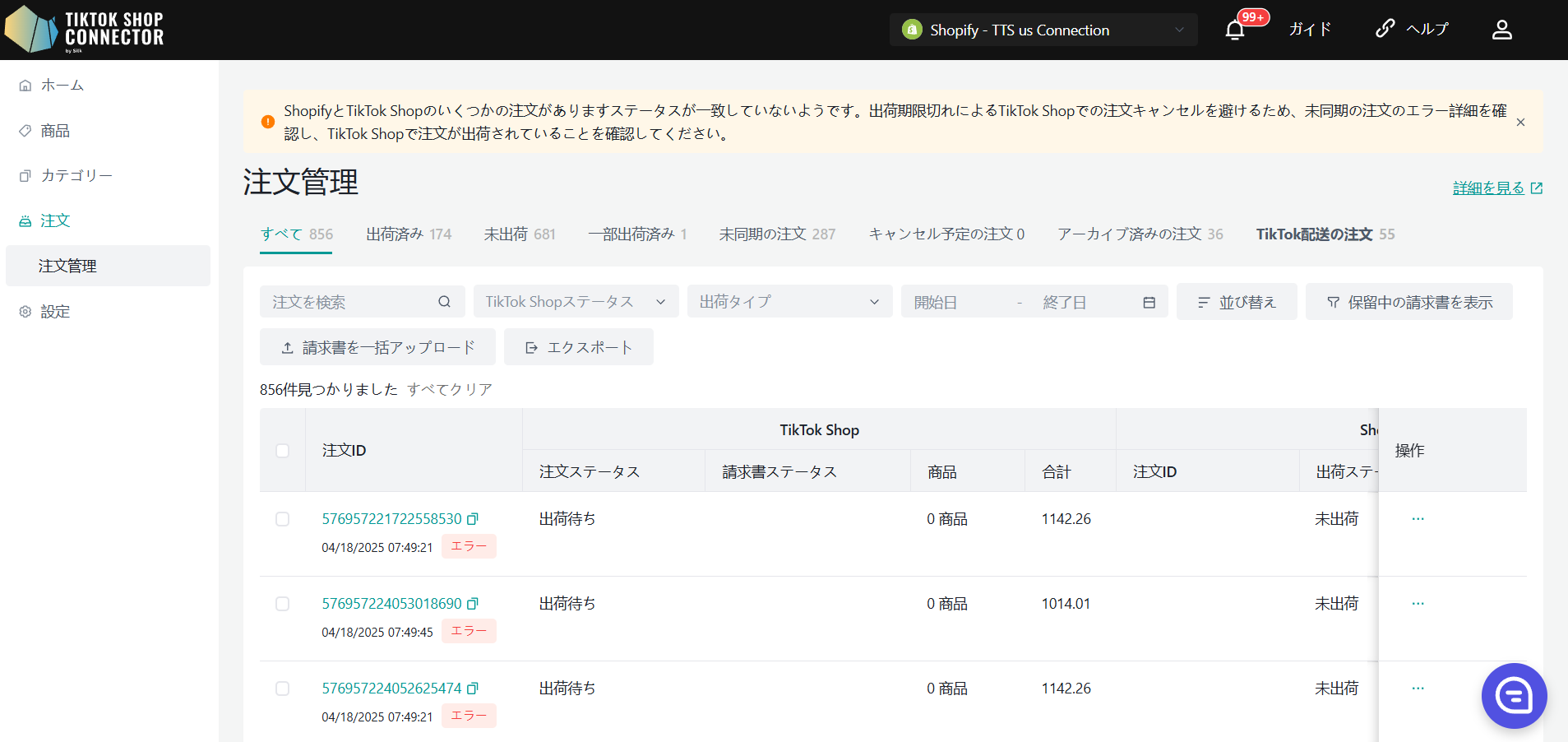Switch to the 未出荷 681 tab
The height and width of the screenshot is (742, 1568).
tap(520, 234)
